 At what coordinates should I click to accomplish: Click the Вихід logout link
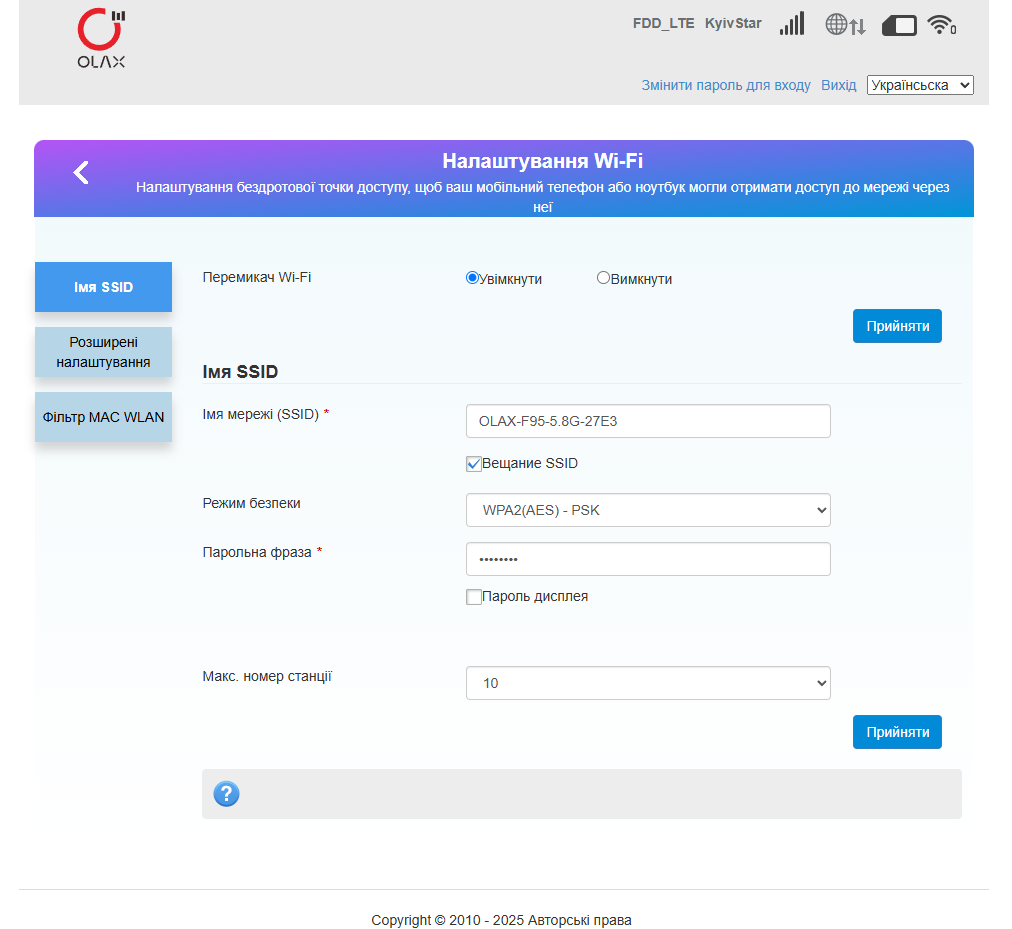tap(838, 85)
